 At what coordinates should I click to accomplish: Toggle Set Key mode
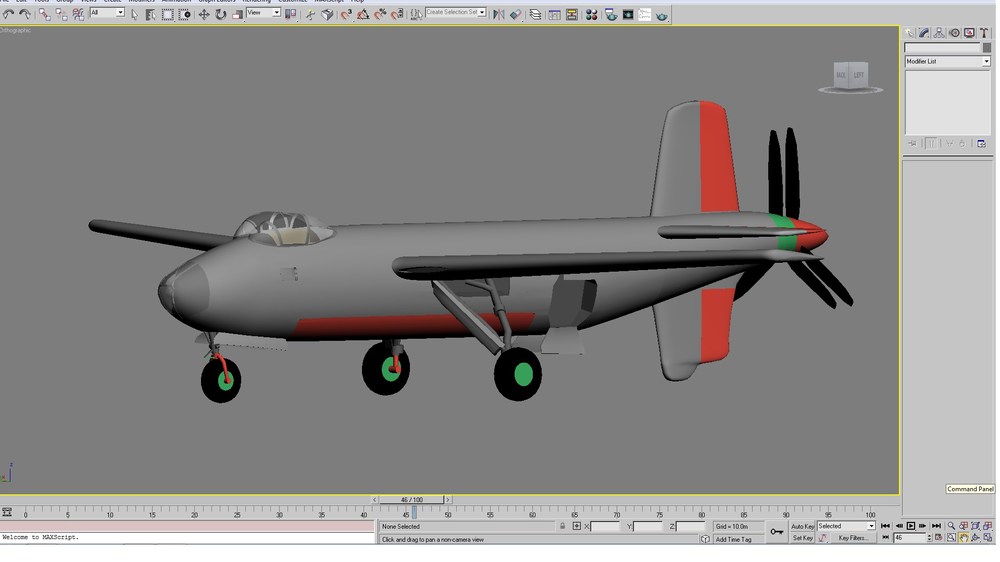802,538
